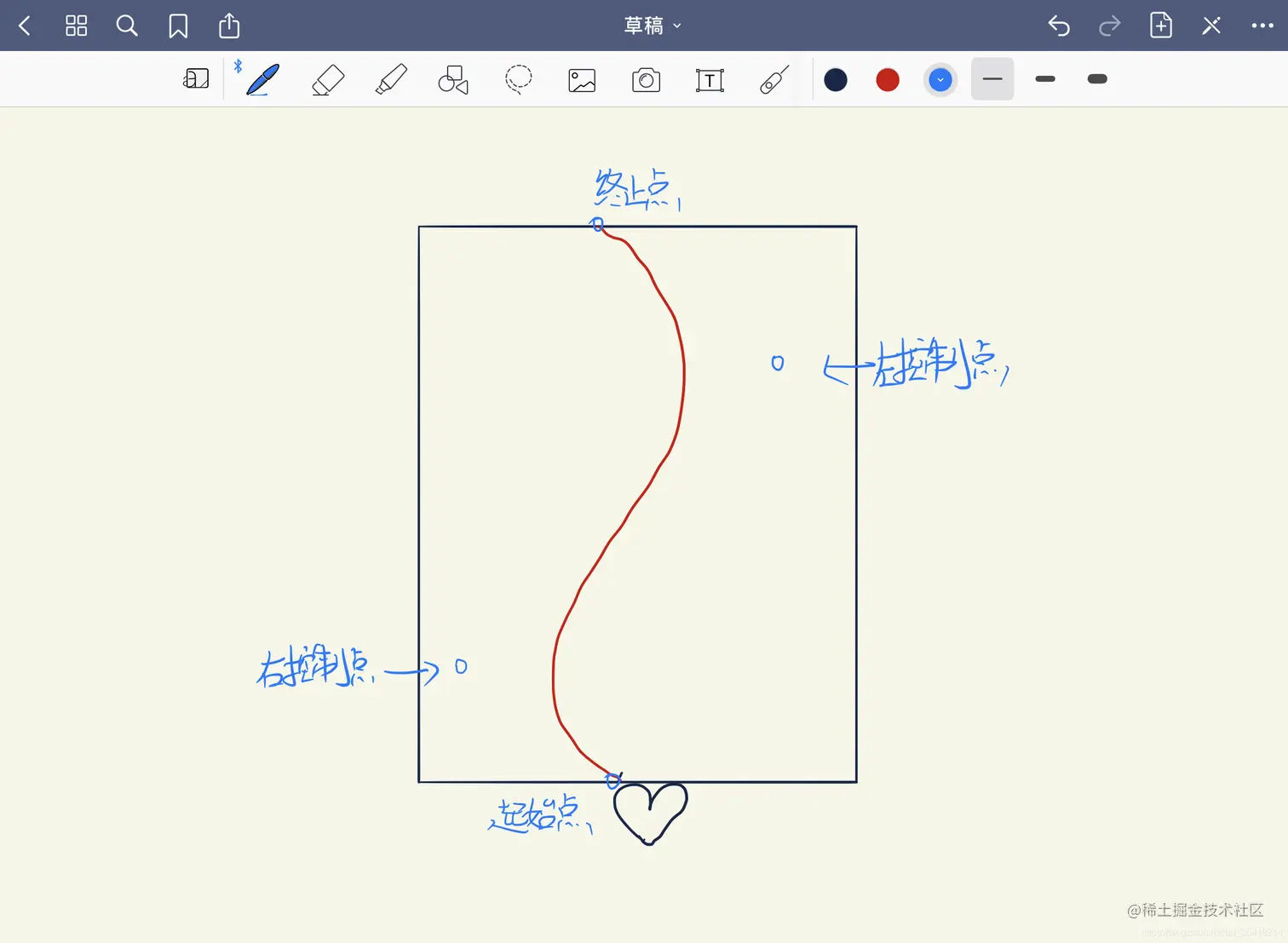Switch to the Eraser tool
The width and height of the screenshot is (1288, 943).
click(x=328, y=78)
